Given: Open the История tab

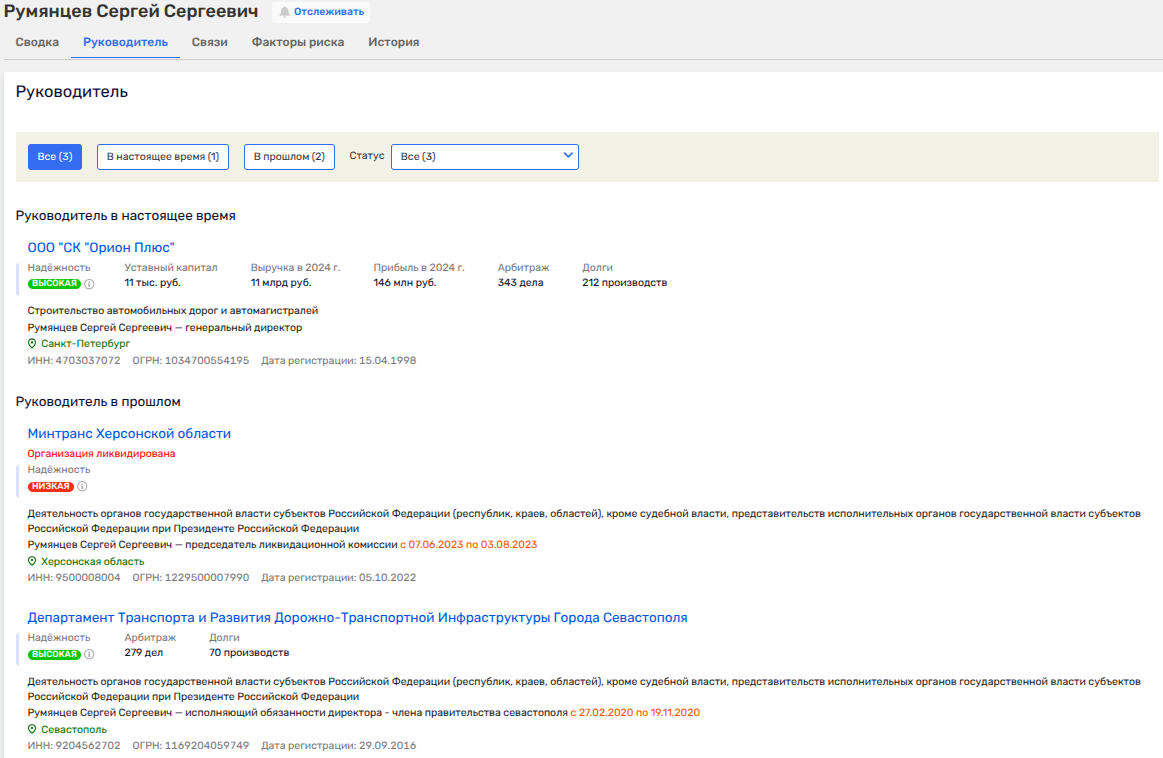Looking at the screenshot, I should tap(393, 42).
